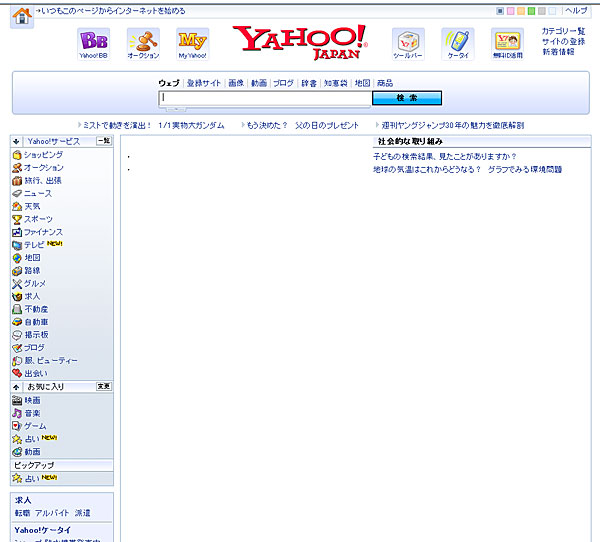Open the My Yahoo! icon

(192, 44)
